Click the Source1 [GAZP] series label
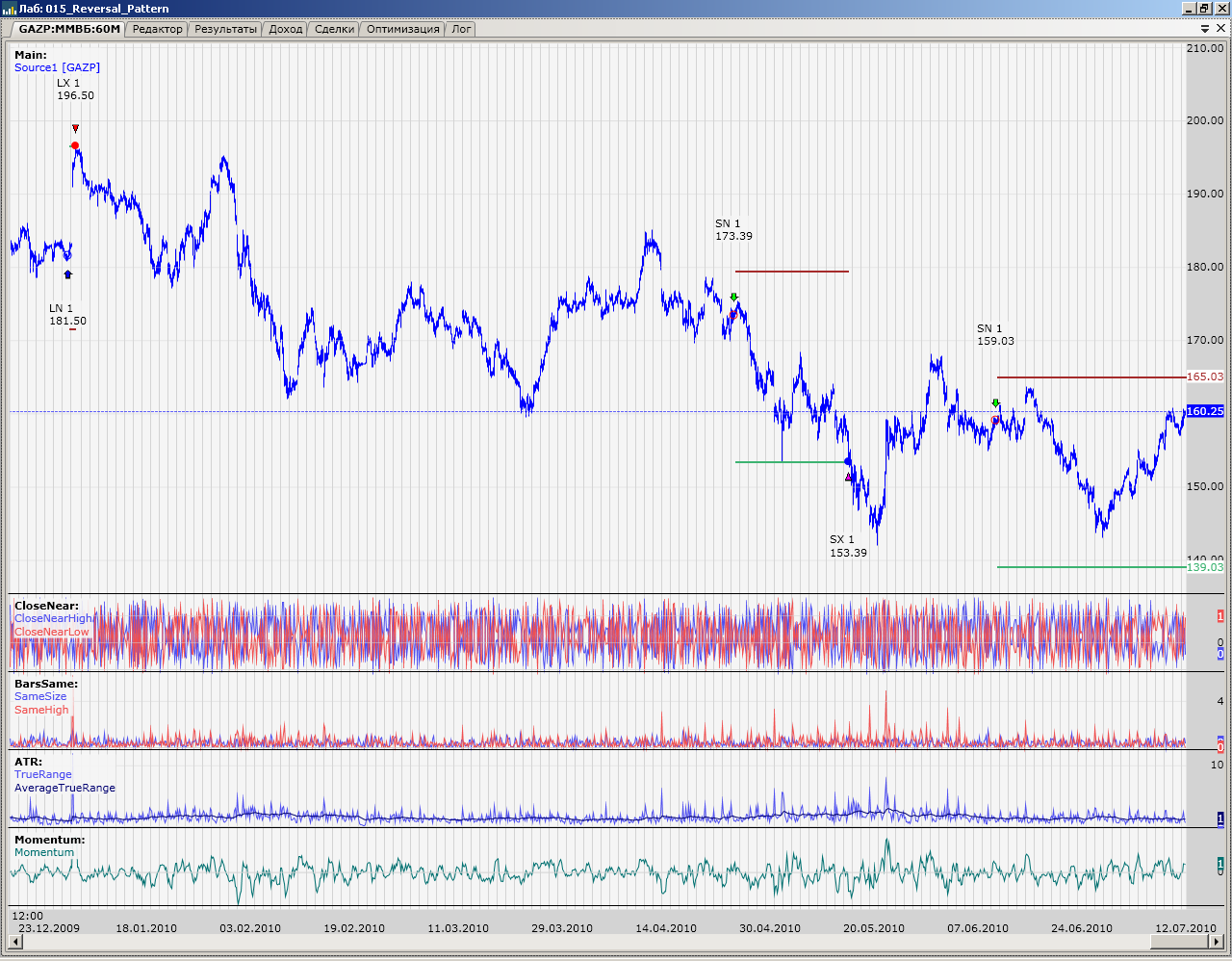 pyautogui.click(x=57, y=67)
